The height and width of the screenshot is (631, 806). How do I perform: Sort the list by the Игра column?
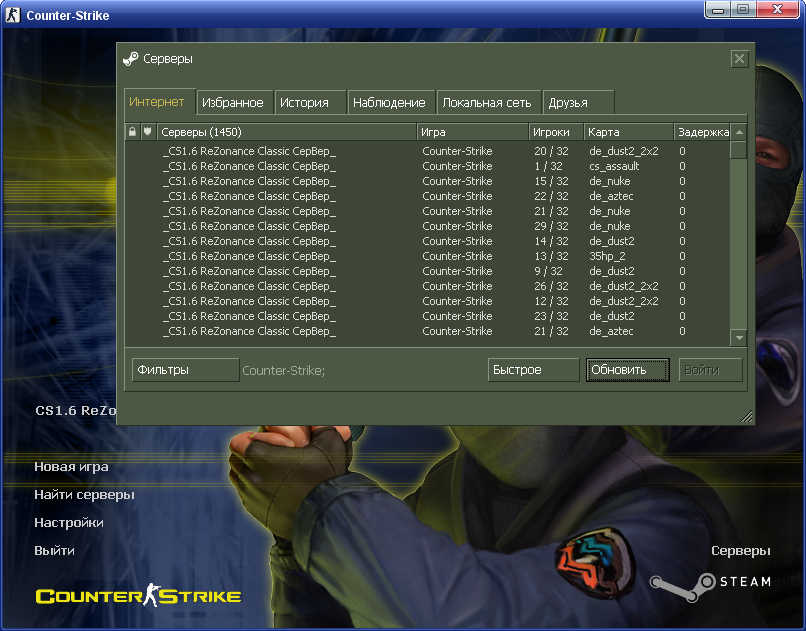coord(472,132)
